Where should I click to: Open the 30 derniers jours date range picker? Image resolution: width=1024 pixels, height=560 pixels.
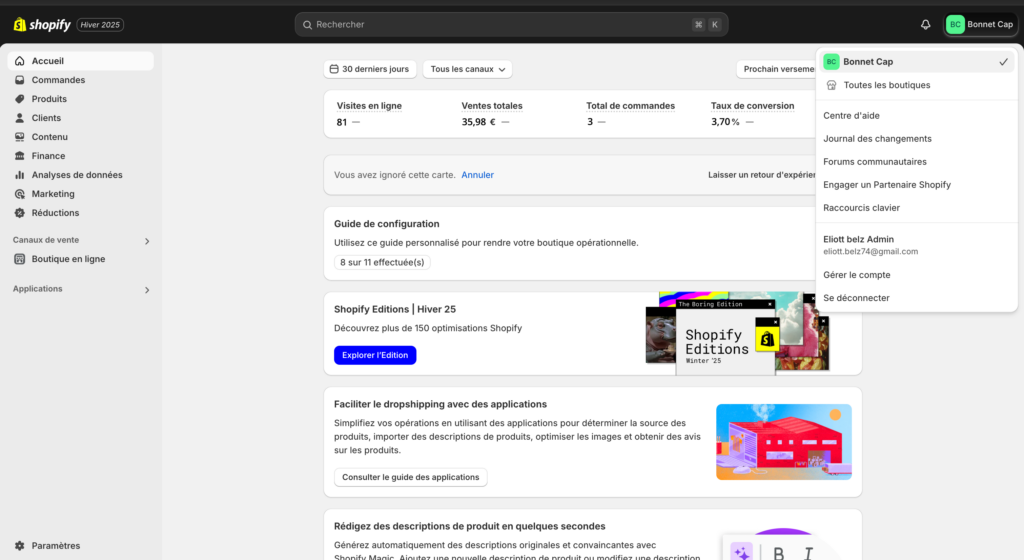click(x=370, y=69)
